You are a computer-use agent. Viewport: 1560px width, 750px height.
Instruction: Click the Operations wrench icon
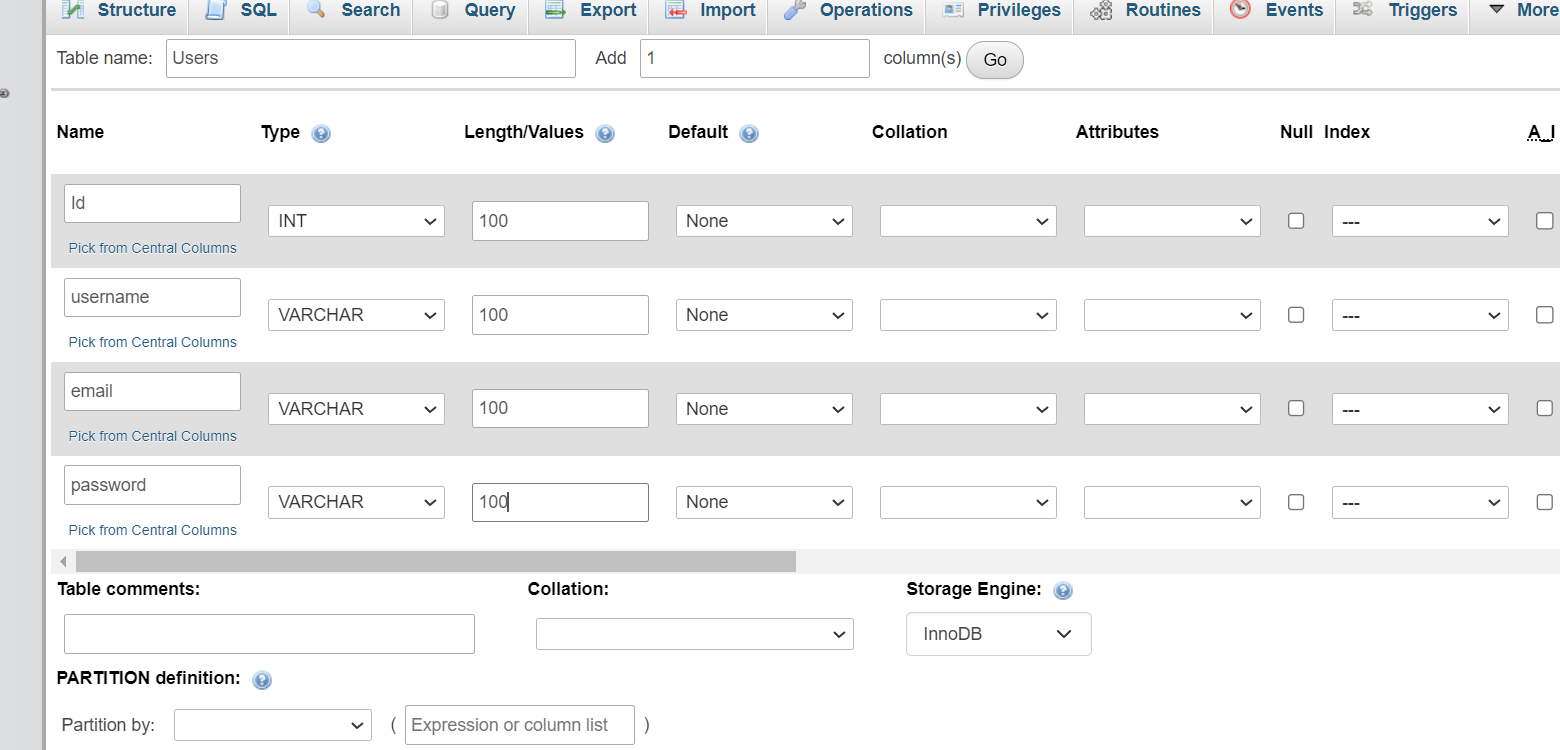(795, 10)
